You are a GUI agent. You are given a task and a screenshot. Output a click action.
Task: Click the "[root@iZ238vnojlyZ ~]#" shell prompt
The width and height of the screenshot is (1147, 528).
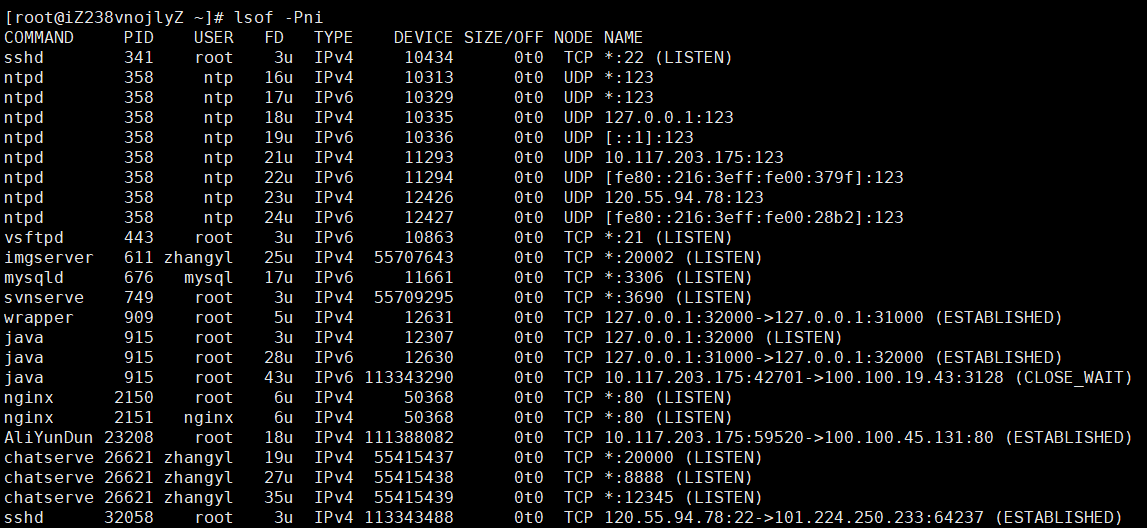click(113, 17)
